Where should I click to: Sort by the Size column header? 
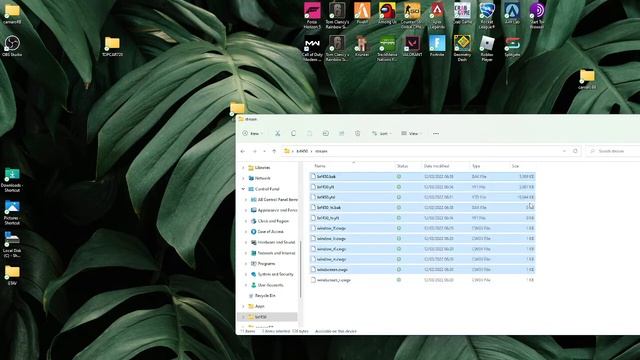[516, 166]
